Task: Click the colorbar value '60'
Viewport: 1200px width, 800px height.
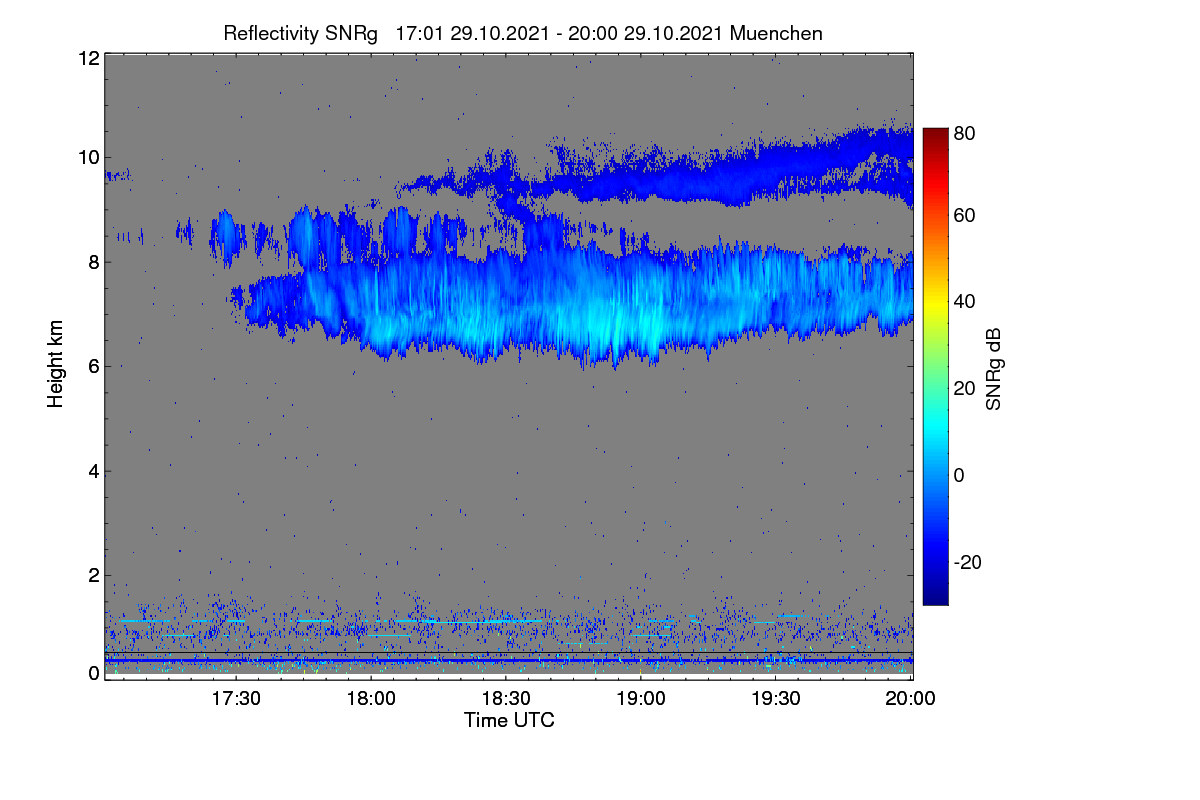Action: tap(965, 216)
